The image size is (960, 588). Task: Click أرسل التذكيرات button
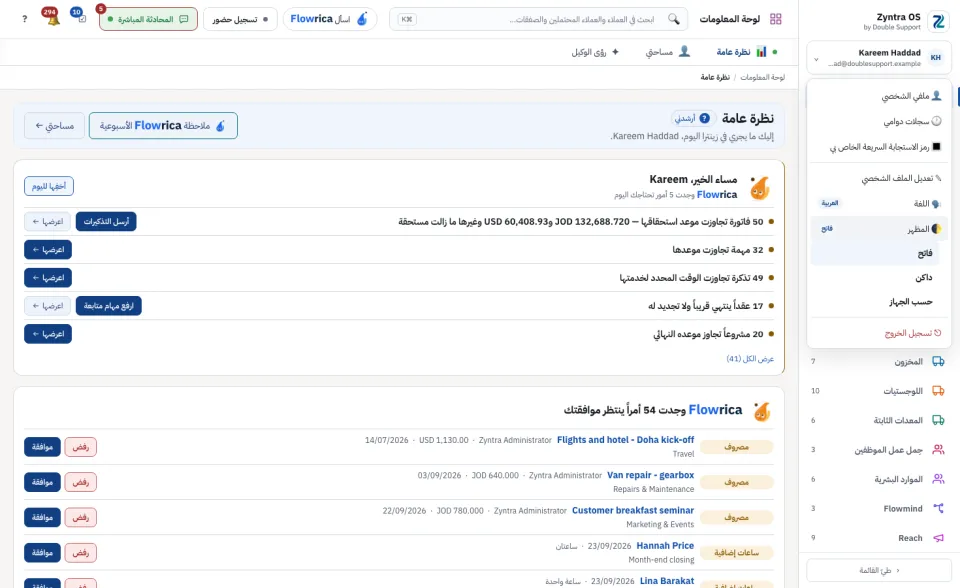[x=106, y=222]
